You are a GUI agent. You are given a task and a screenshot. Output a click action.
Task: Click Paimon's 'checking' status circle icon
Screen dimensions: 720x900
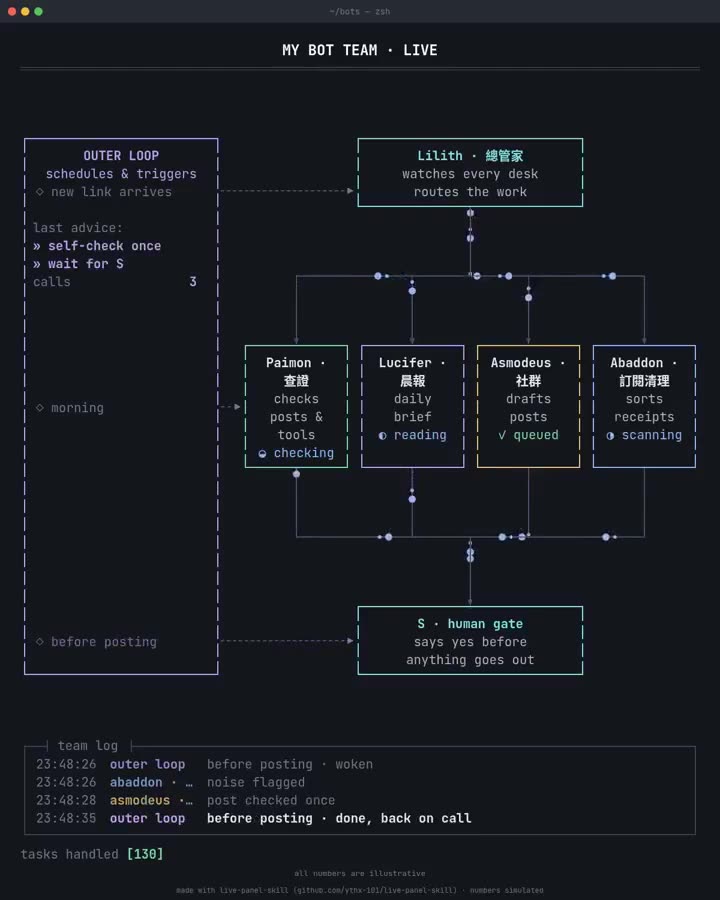(262, 453)
